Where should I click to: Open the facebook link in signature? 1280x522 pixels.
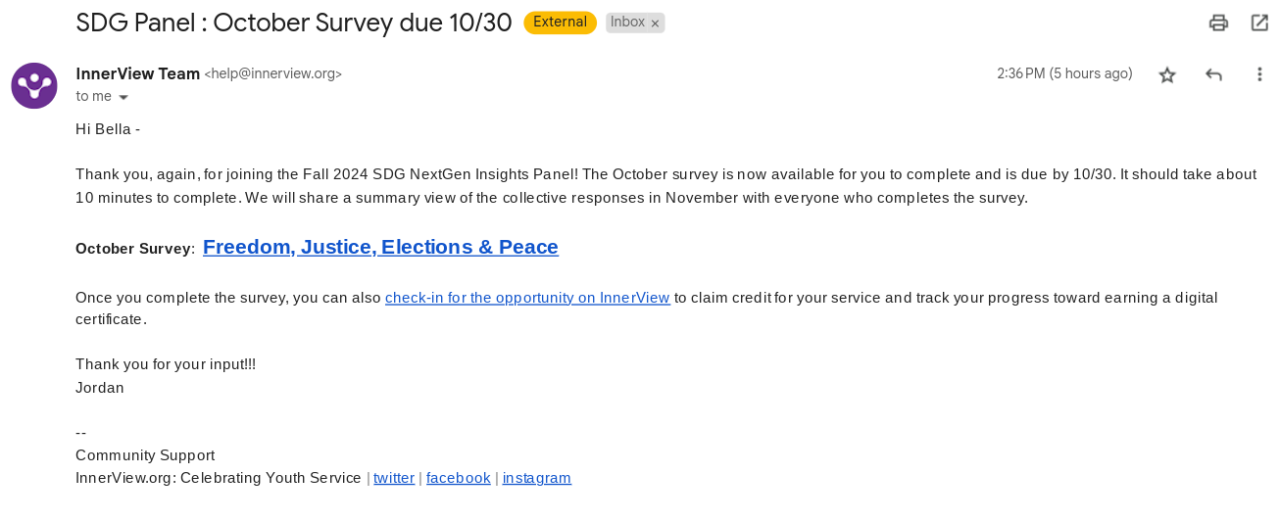pos(458,478)
